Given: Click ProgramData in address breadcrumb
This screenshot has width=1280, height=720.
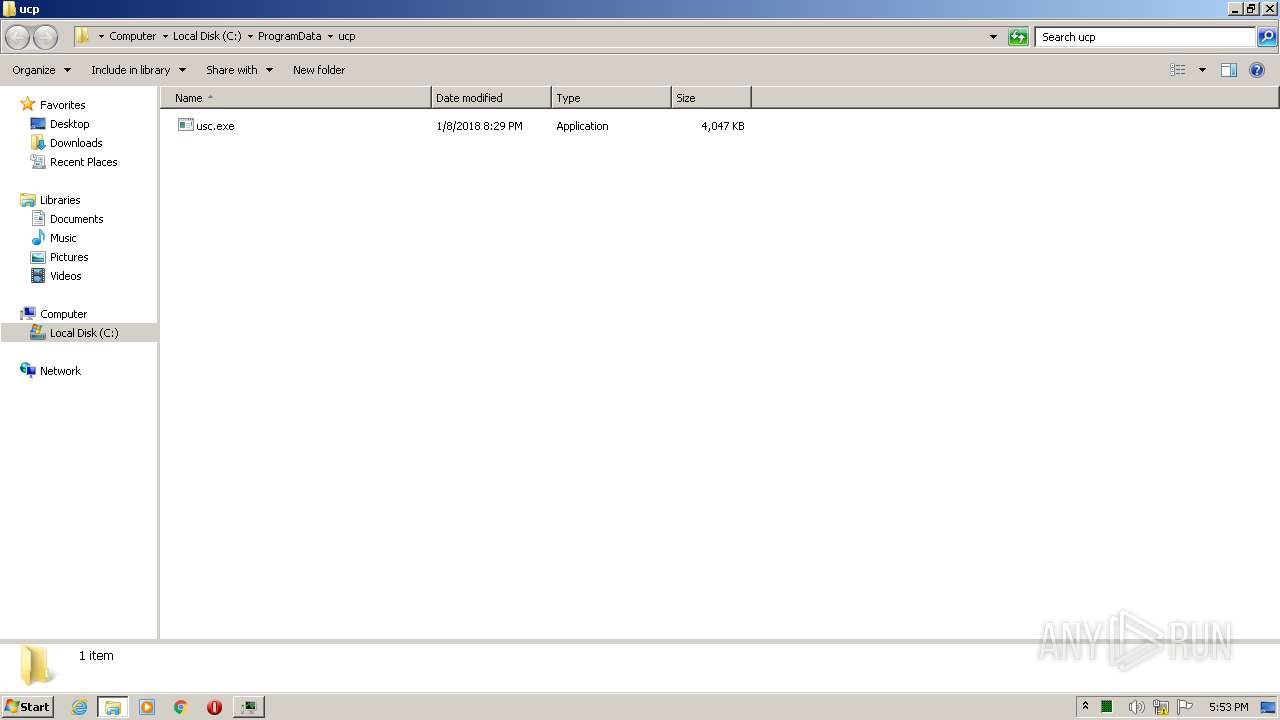Looking at the screenshot, I should [290, 36].
